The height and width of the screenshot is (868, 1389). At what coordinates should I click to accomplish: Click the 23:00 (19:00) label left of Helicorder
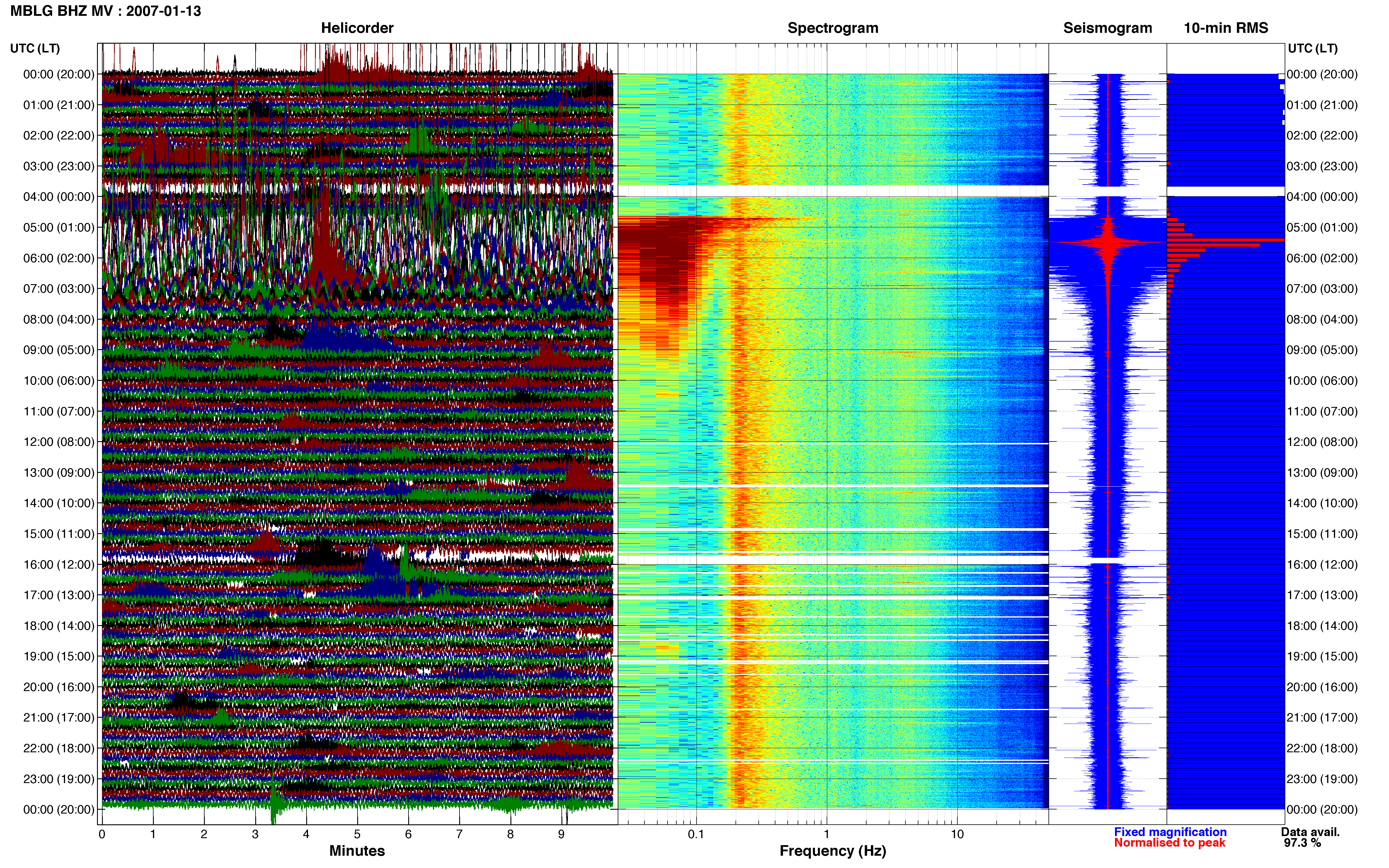tap(59, 779)
